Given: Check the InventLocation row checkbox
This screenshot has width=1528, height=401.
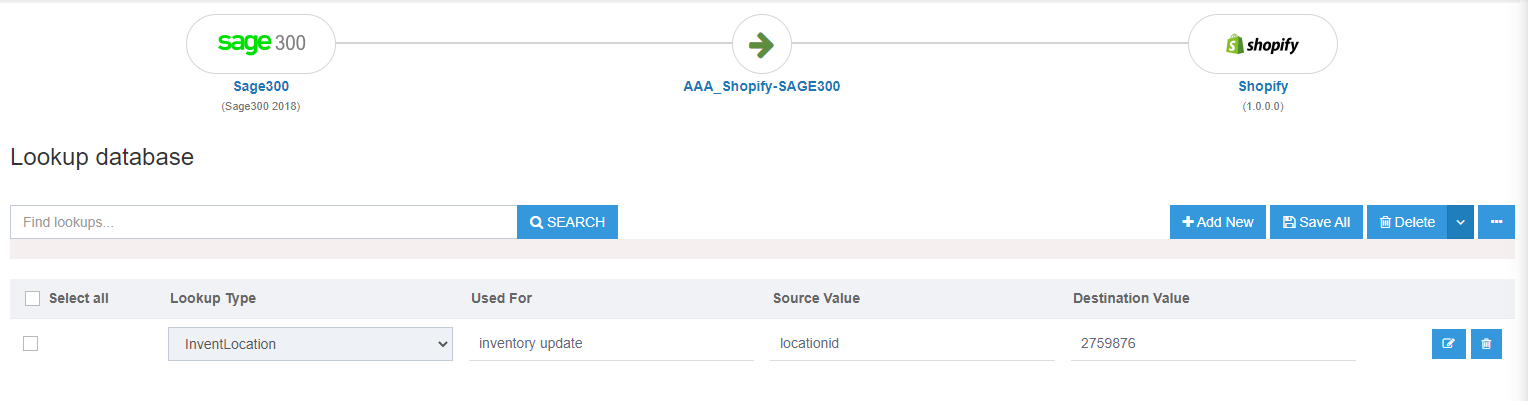Looking at the screenshot, I should tap(31, 343).
